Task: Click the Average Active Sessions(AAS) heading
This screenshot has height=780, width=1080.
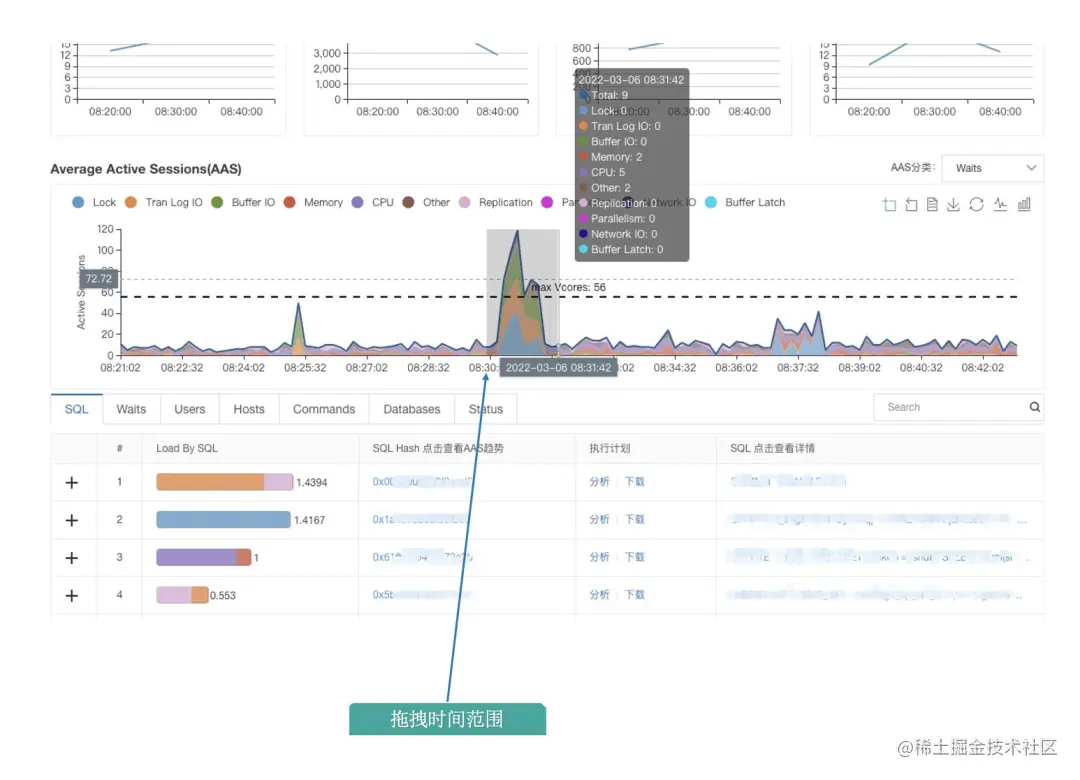Action: (146, 170)
